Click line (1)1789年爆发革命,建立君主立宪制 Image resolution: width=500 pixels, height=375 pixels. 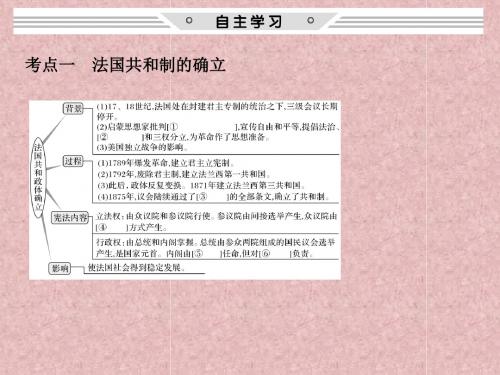[166, 163]
